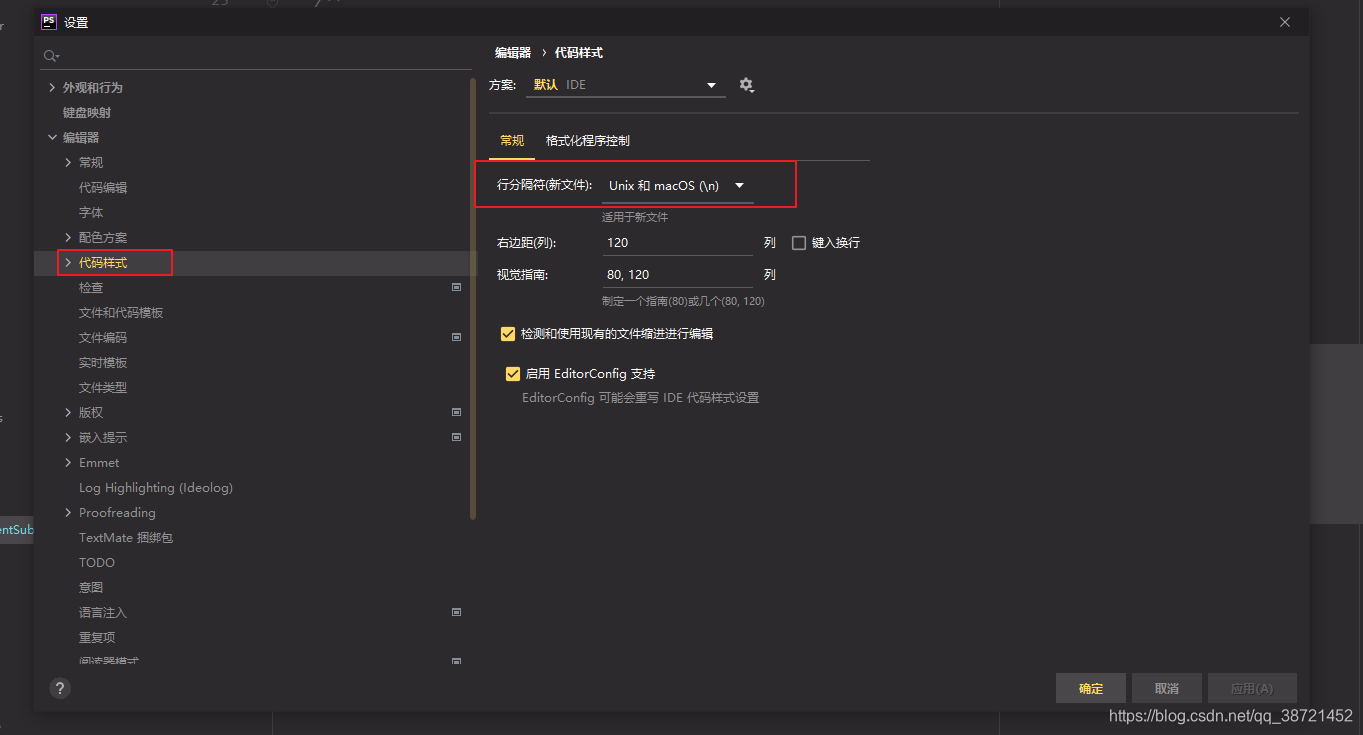Select TODO in settings tree

coord(97,563)
